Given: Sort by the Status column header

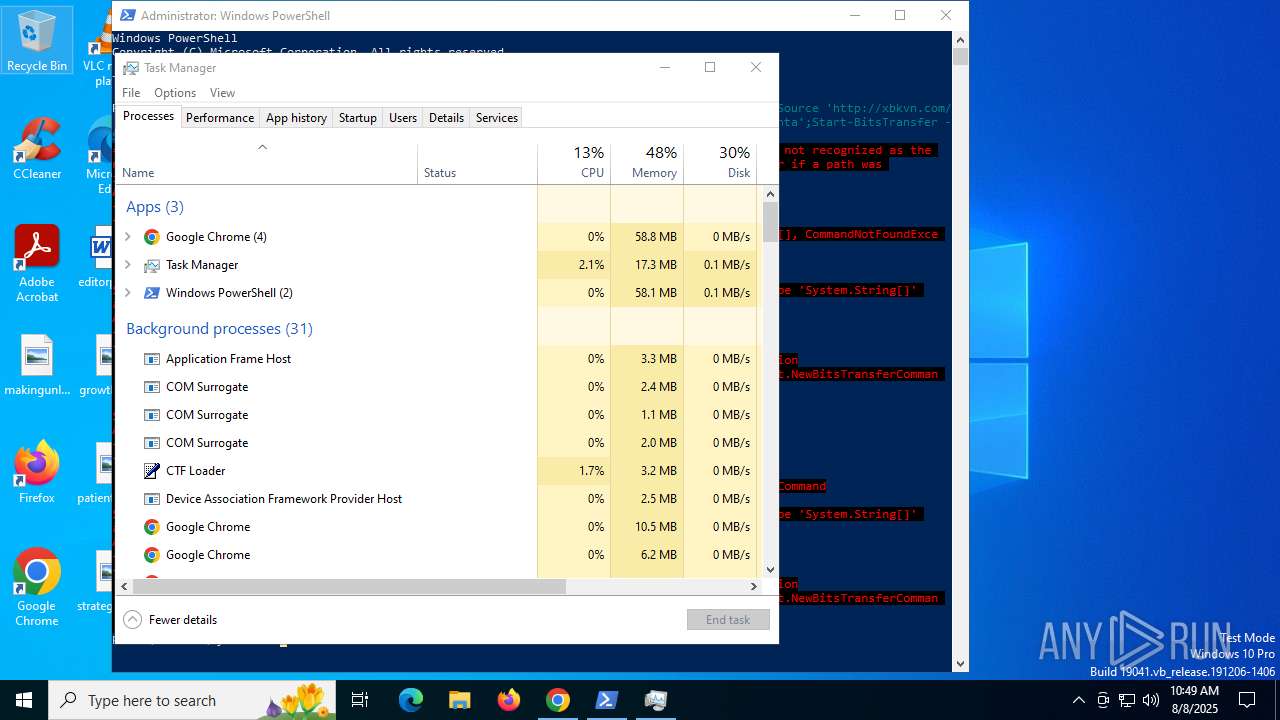Looking at the screenshot, I should 478,165.
